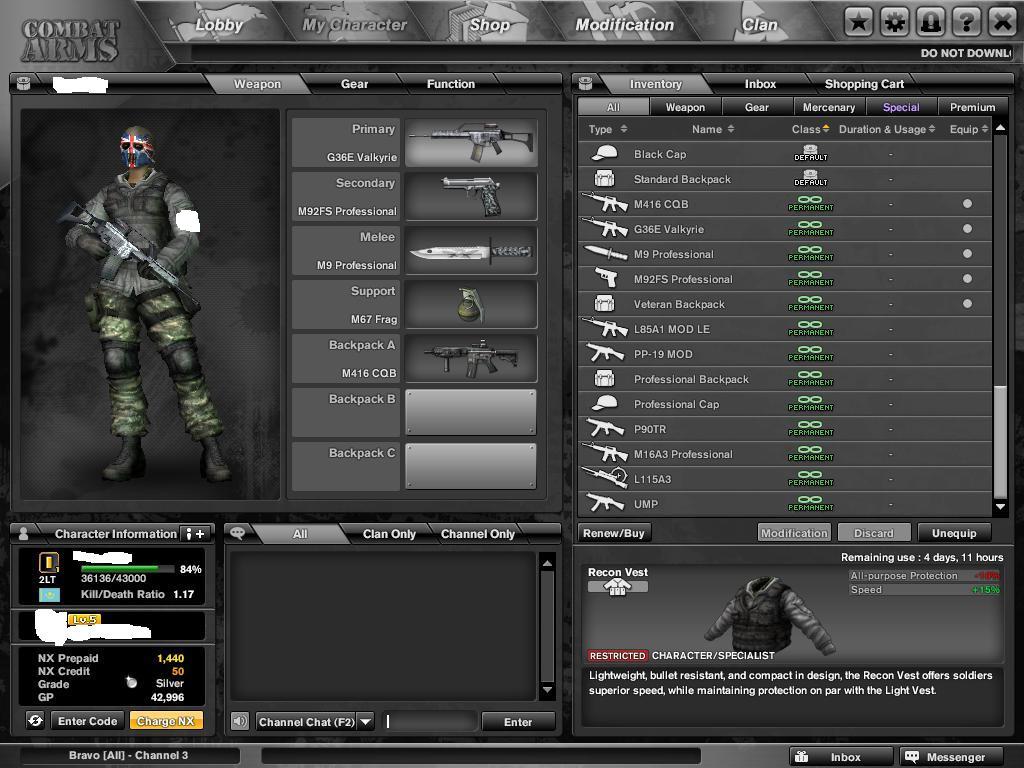Open the Lobby menu
Screen dimensions: 1024x768
(219, 25)
